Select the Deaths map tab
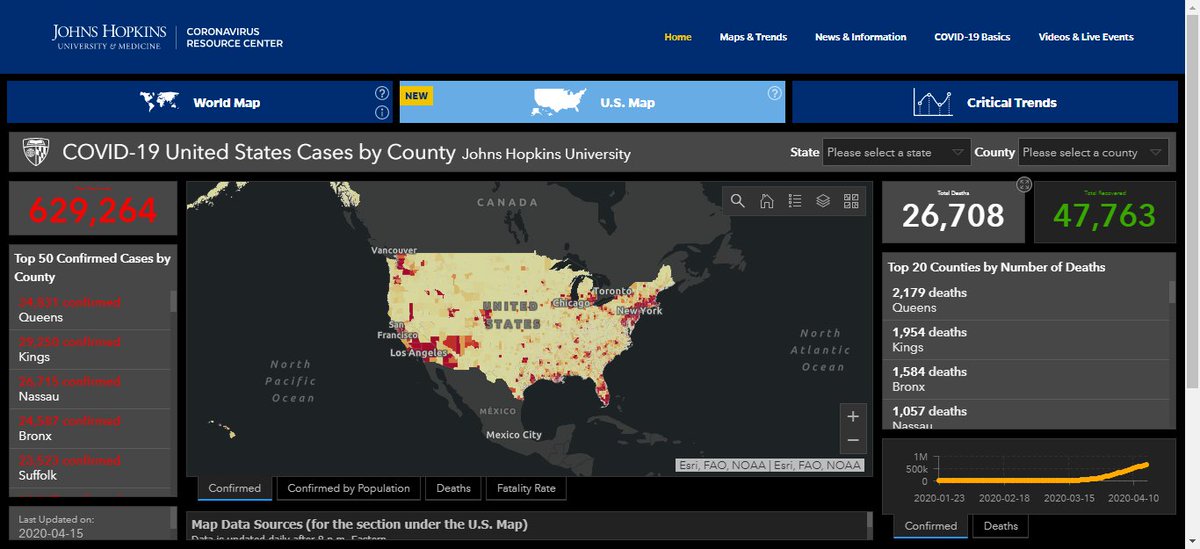The height and width of the screenshot is (549, 1200). click(x=453, y=488)
